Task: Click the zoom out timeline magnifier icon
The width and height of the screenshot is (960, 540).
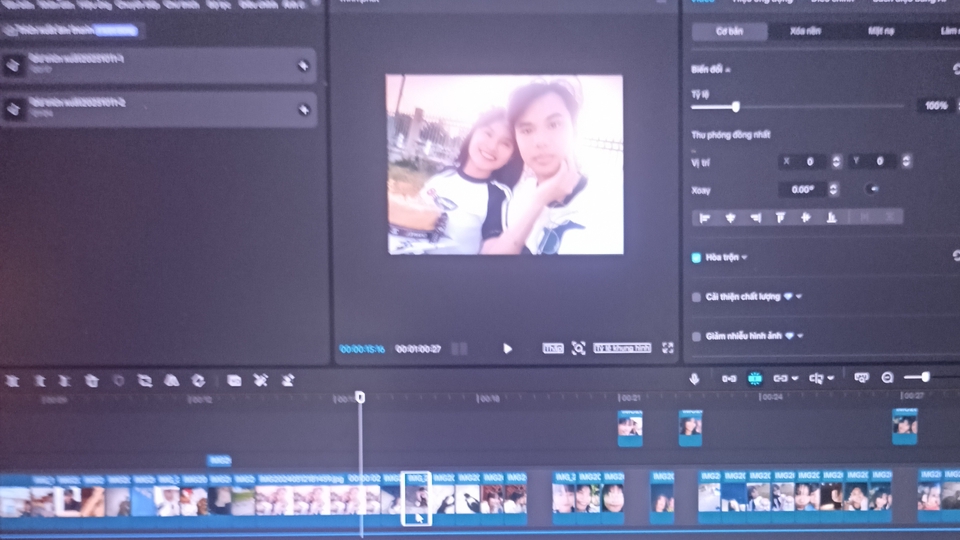Action: (887, 378)
